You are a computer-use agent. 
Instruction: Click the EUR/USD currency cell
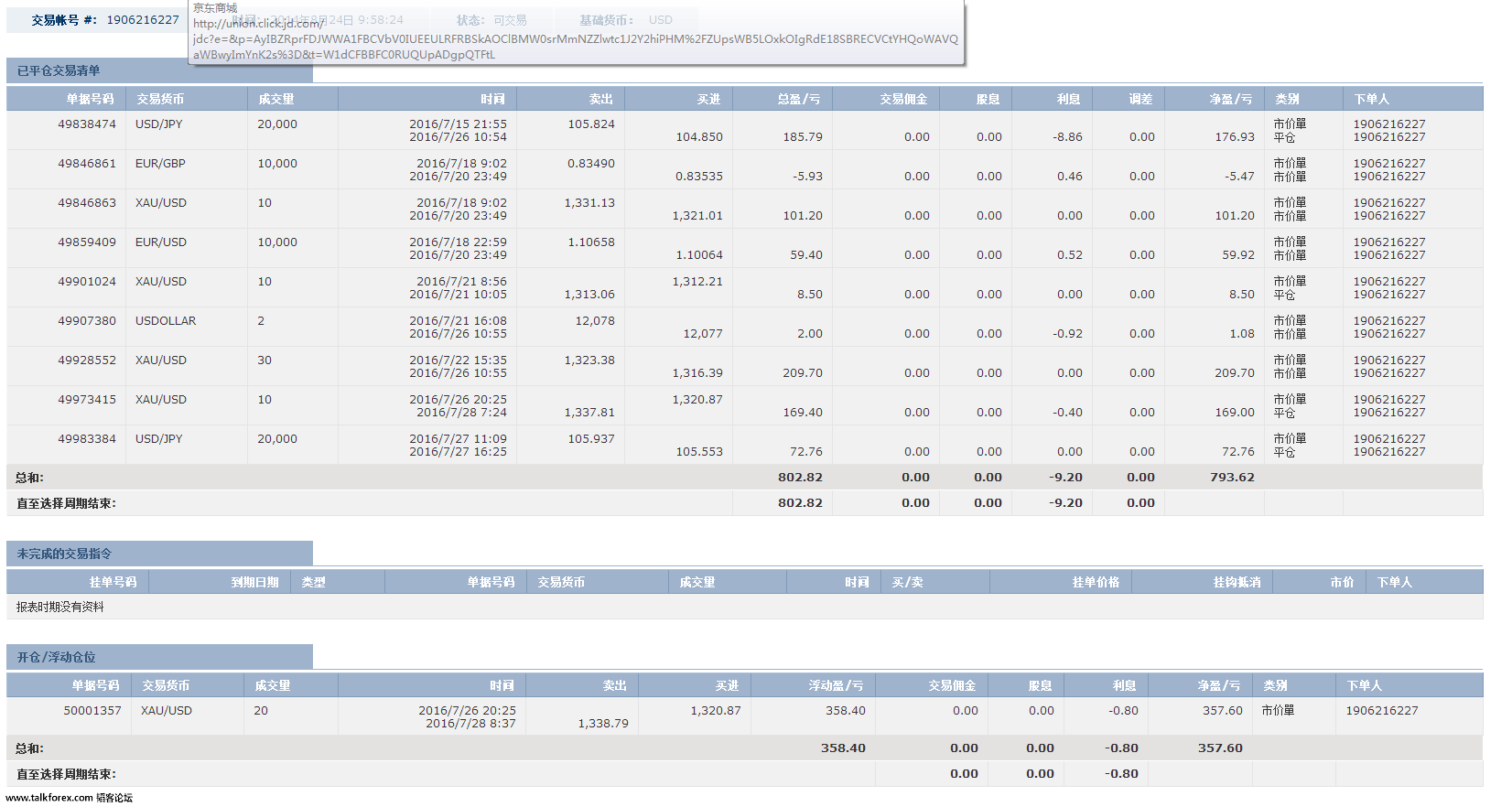[x=161, y=242]
